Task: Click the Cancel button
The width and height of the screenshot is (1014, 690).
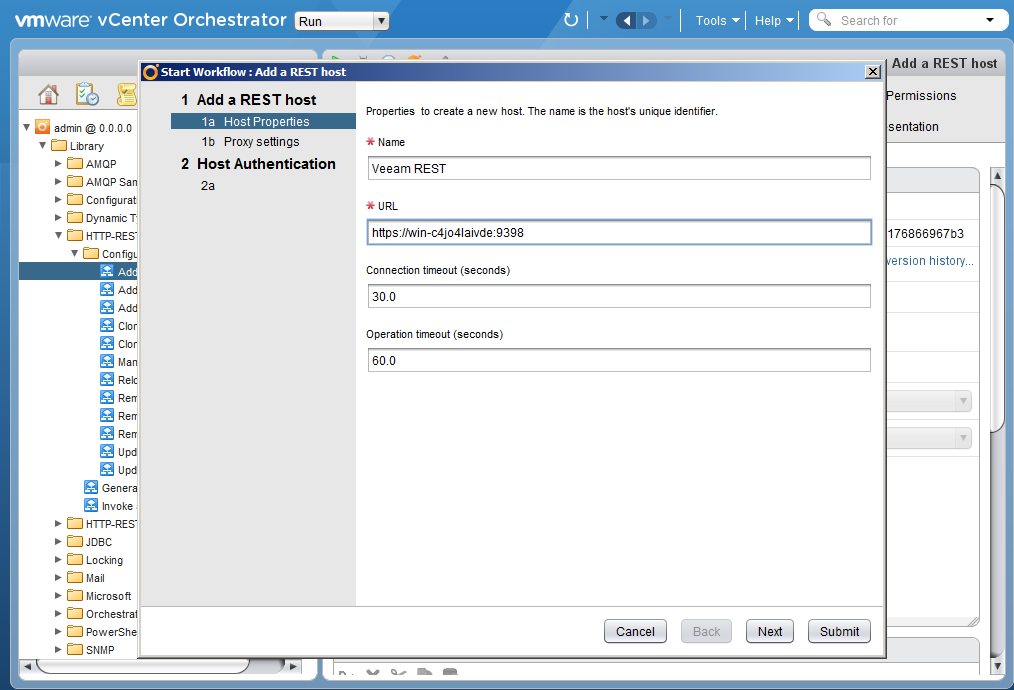Action: point(635,631)
